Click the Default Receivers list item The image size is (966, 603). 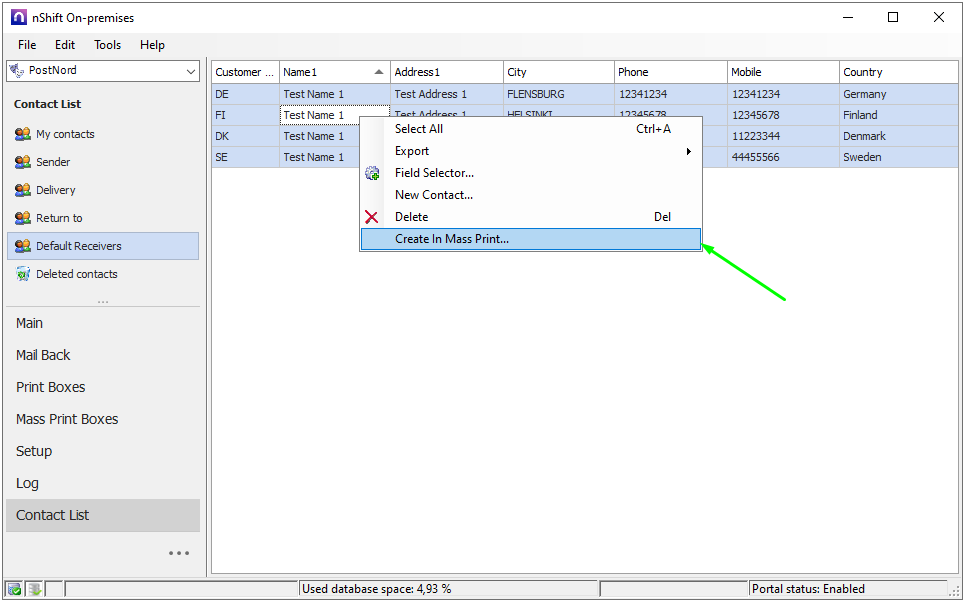click(x=78, y=246)
